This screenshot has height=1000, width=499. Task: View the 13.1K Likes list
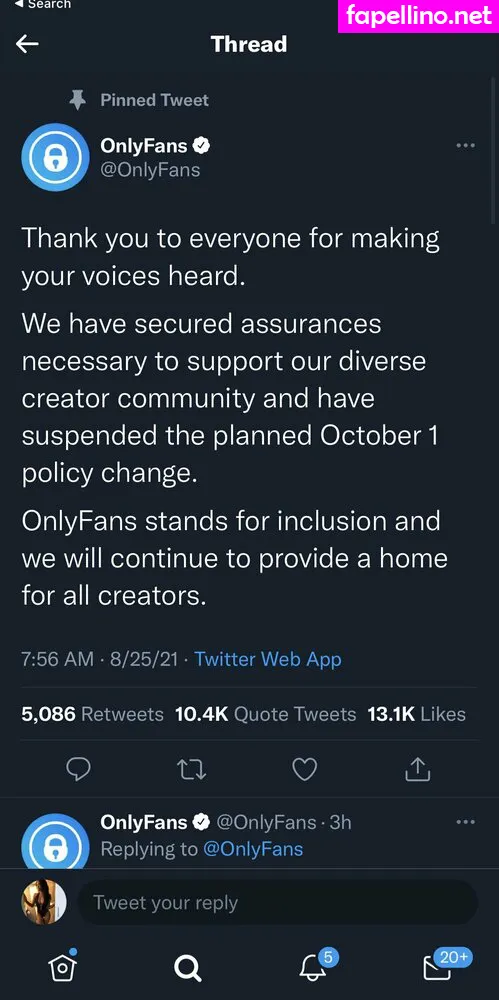(417, 714)
